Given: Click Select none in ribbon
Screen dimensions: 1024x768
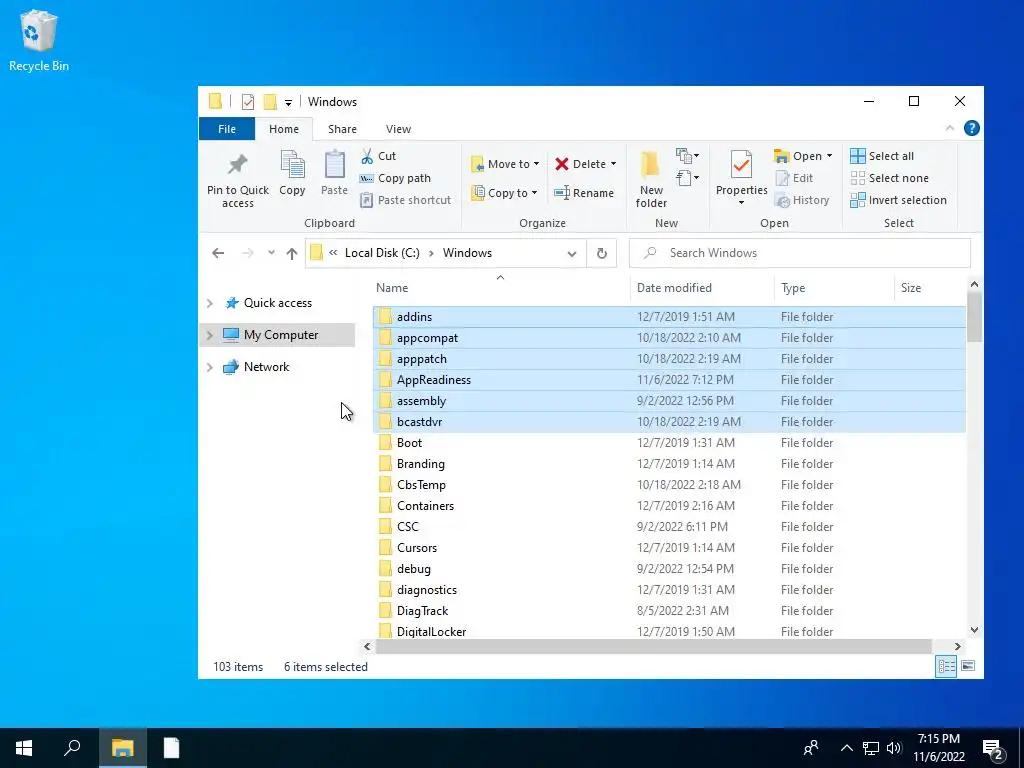Looking at the screenshot, I should point(889,178).
